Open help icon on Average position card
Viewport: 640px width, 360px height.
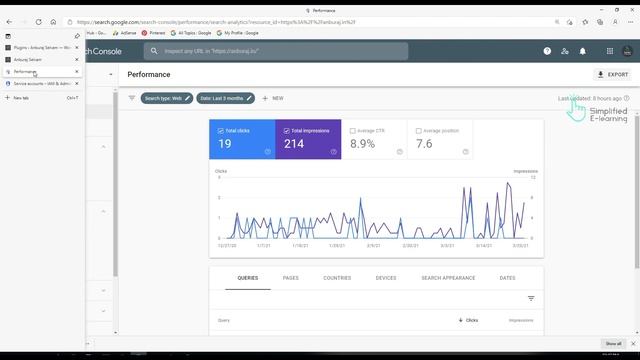(x=465, y=152)
